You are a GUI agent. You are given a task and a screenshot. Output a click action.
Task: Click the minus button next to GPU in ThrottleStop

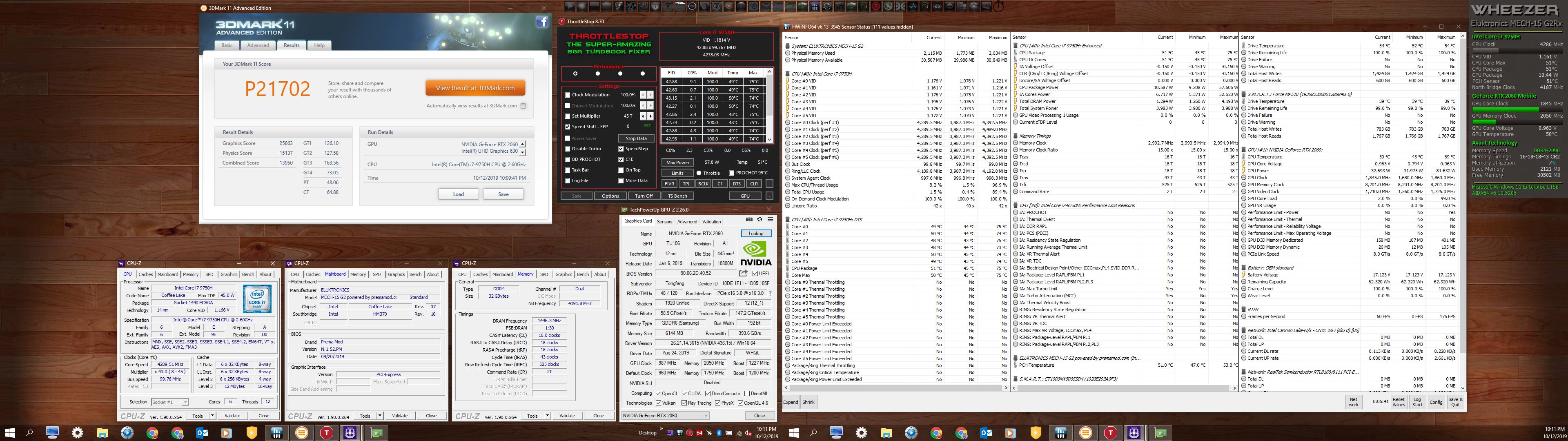point(769,196)
